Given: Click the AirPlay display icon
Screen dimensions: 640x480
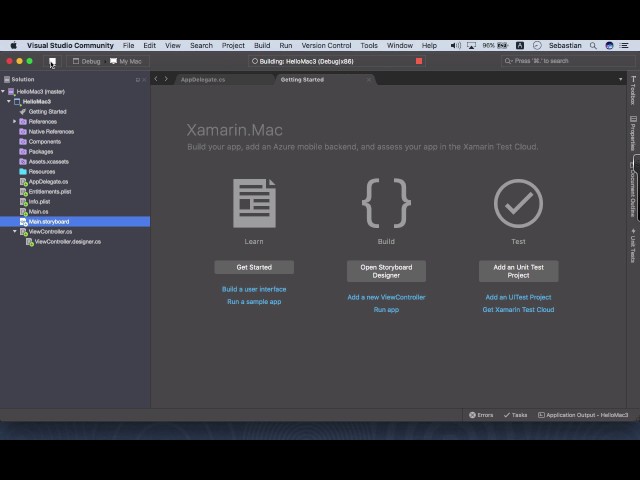Looking at the screenshot, I should coord(471,46).
